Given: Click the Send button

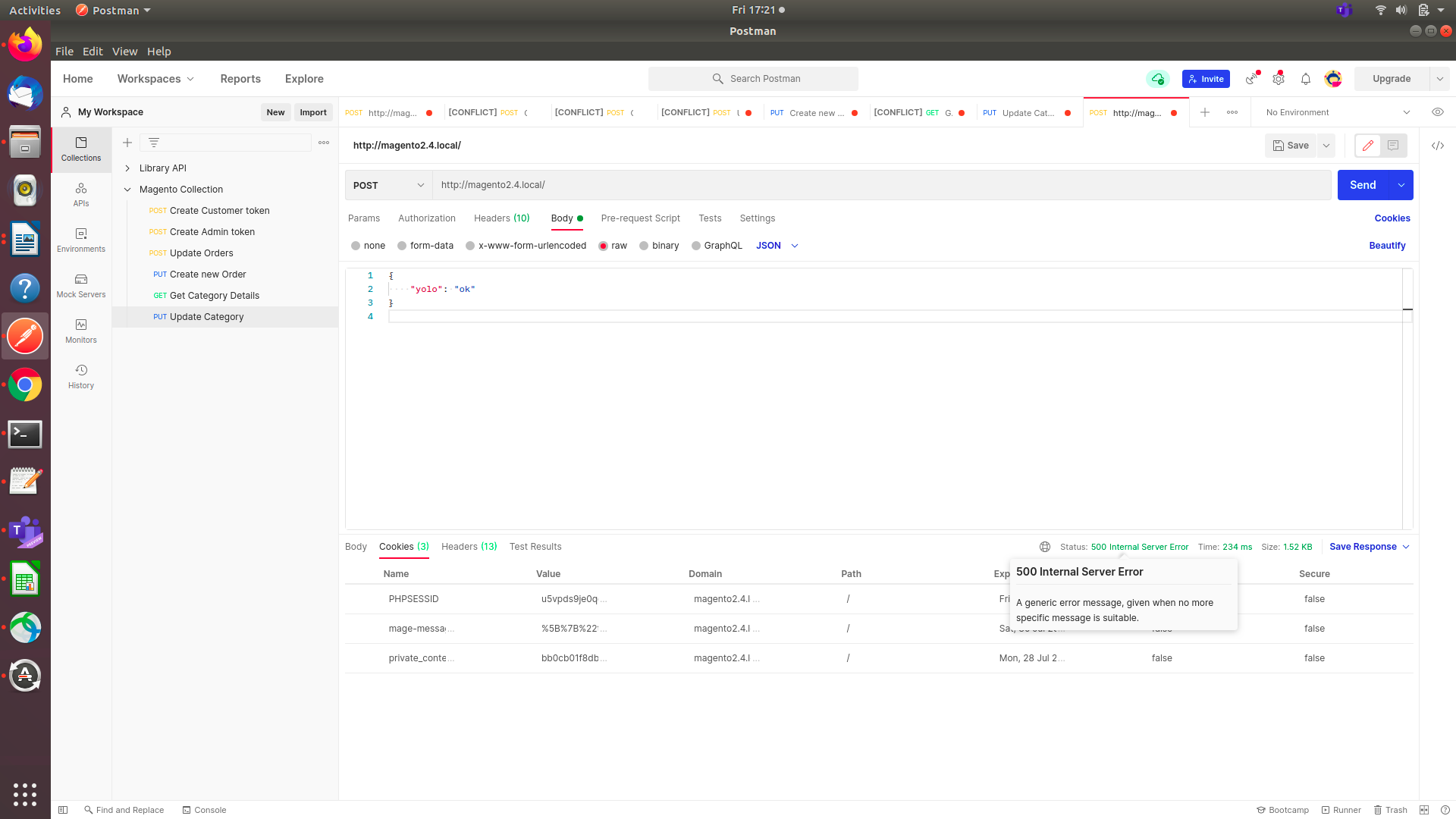Looking at the screenshot, I should click(x=1363, y=185).
